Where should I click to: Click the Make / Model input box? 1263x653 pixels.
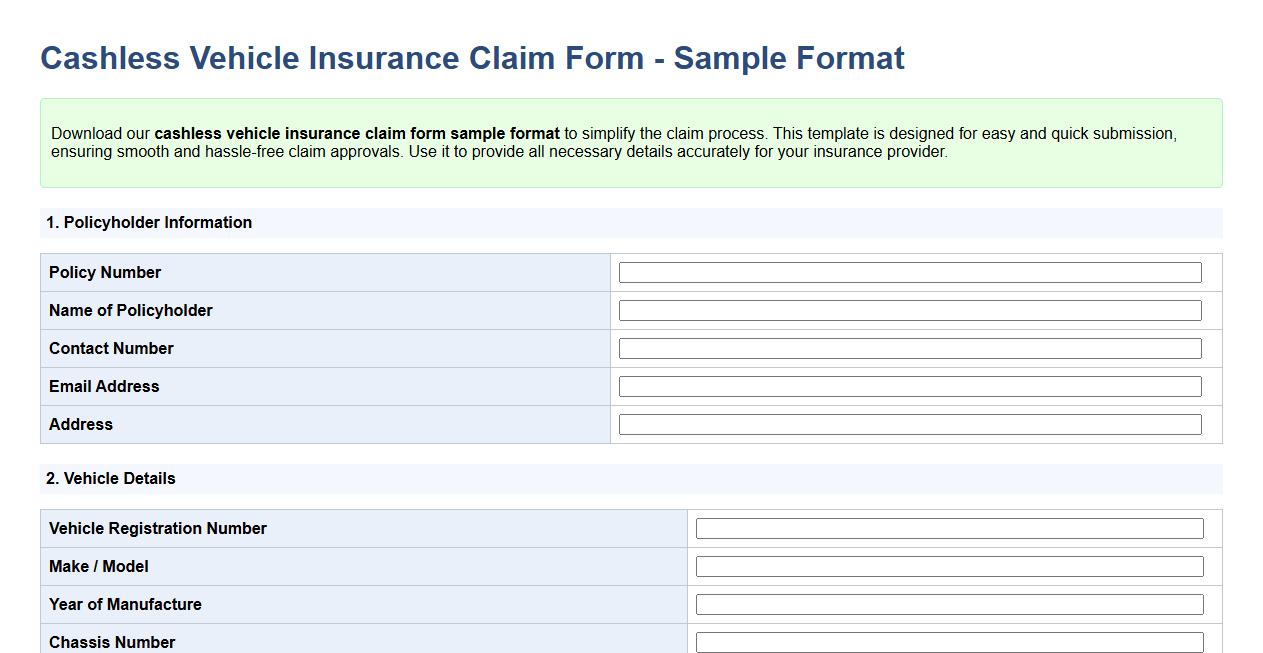[949, 566]
